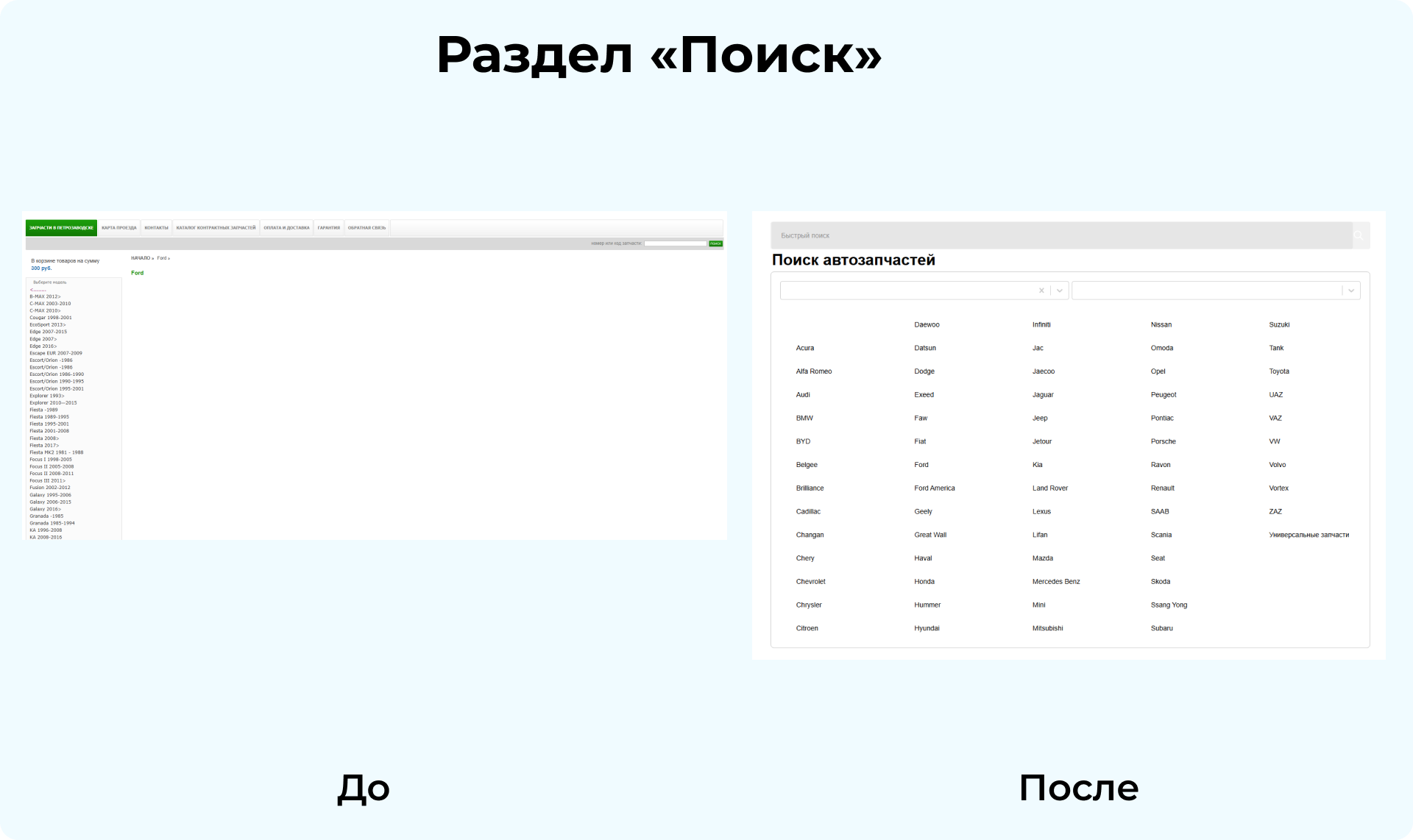
Task: Click the green Поиск button
Action: point(715,243)
